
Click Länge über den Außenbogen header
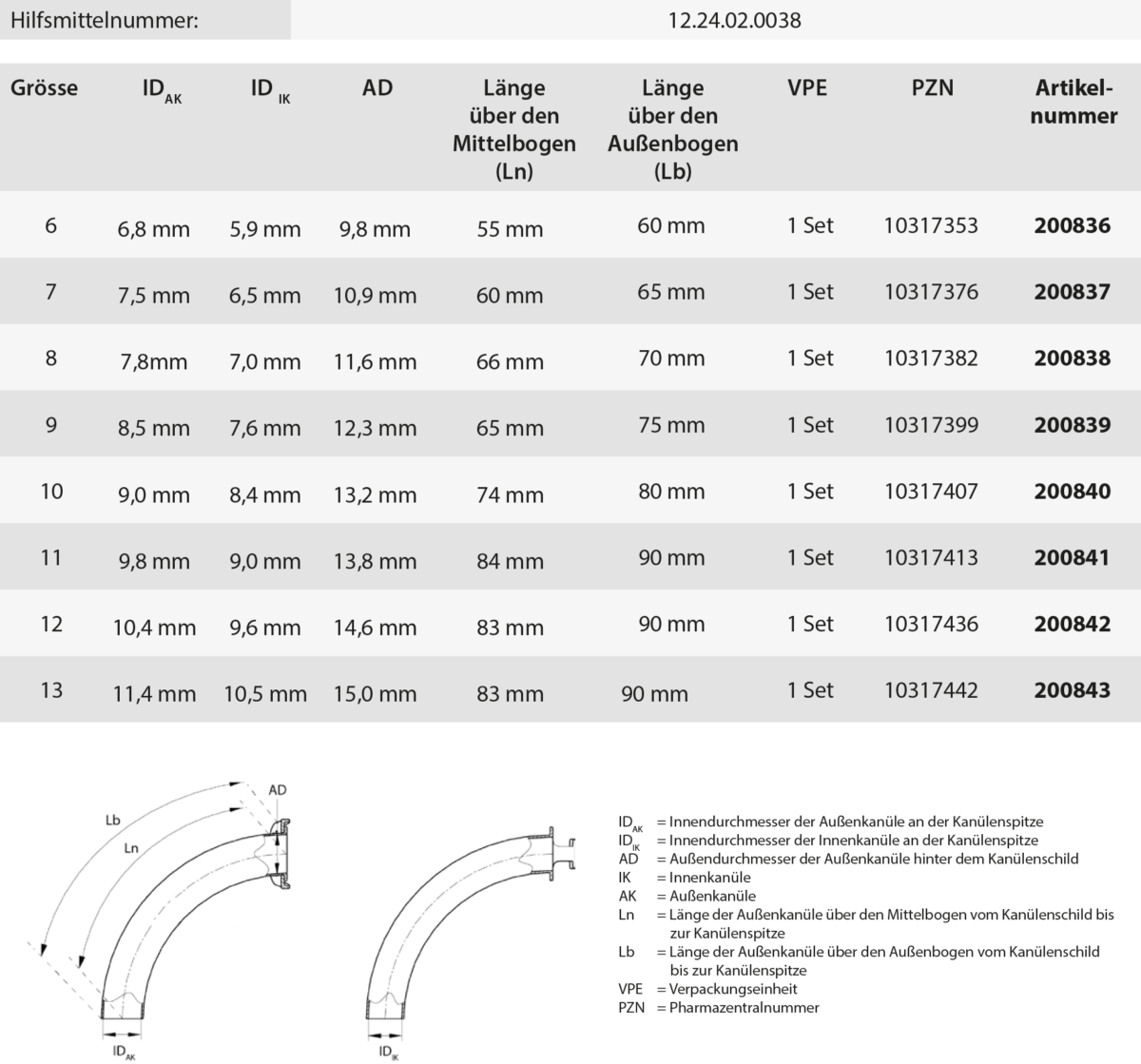[x=672, y=130]
